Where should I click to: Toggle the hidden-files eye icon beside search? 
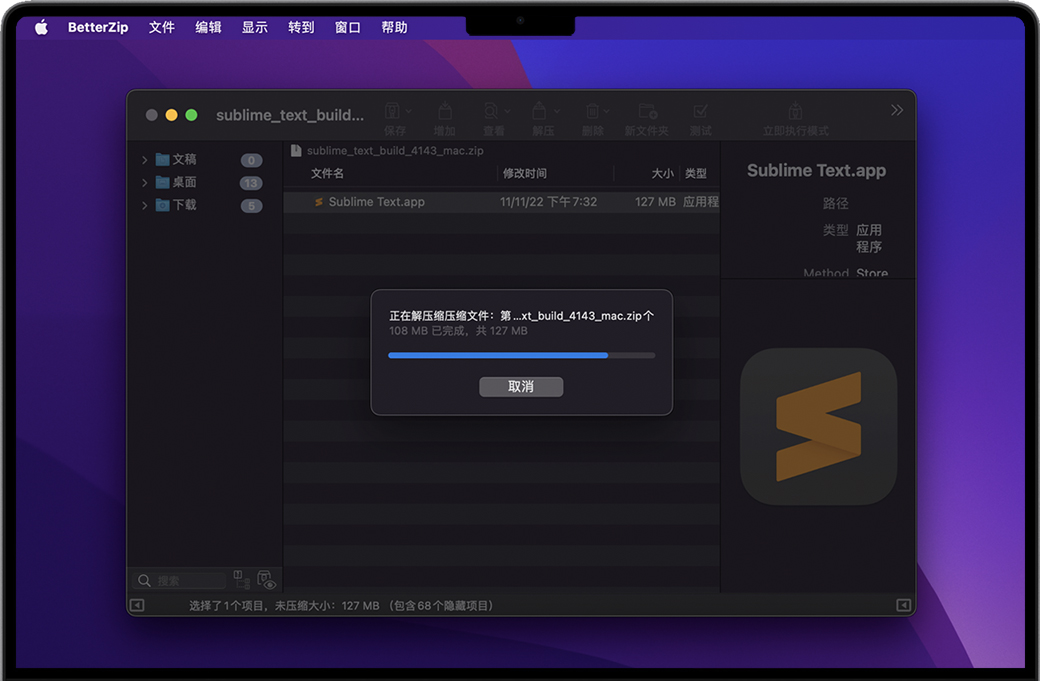[266, 580]
